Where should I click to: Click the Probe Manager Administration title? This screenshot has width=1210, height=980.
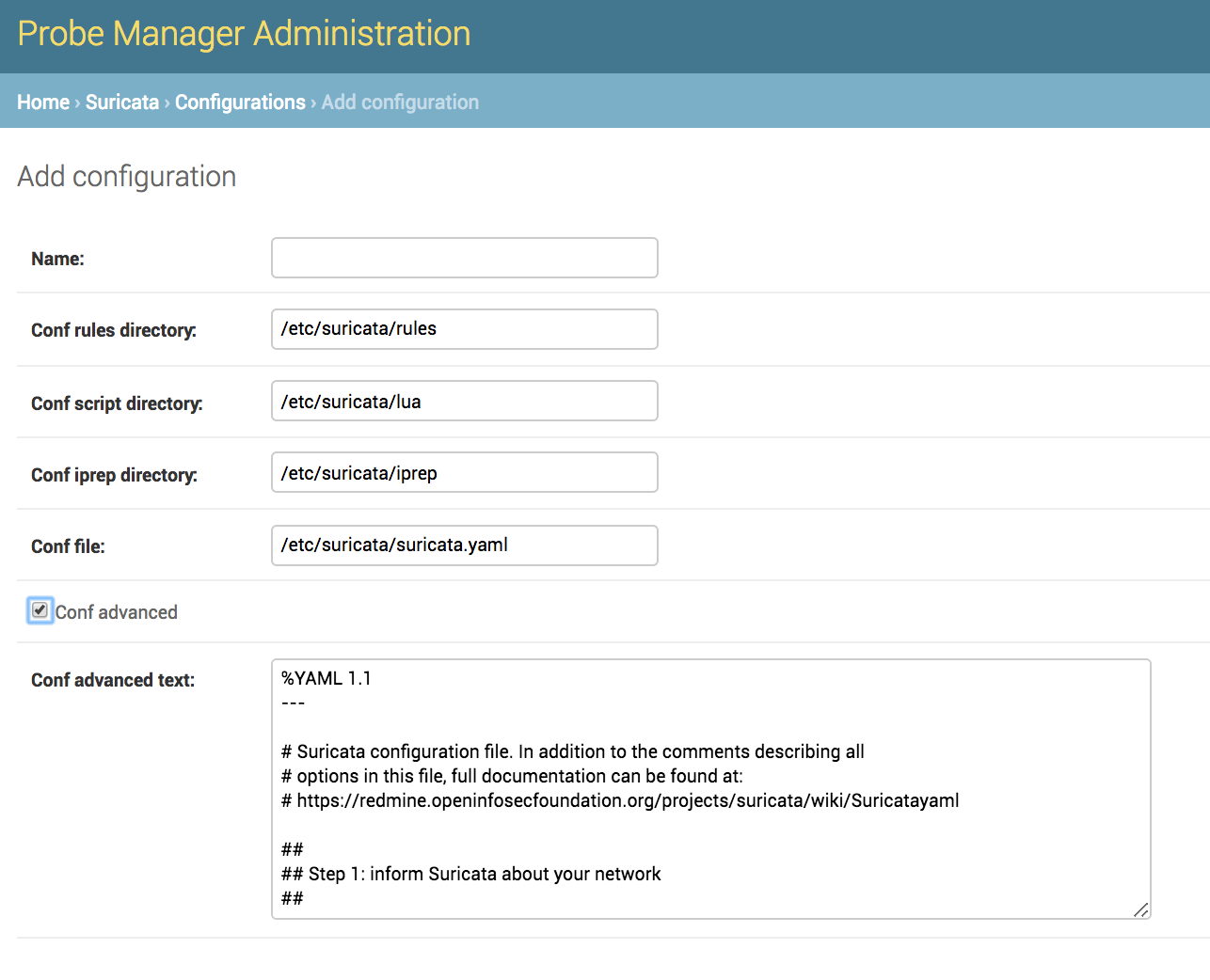click(x=244, y=34)
